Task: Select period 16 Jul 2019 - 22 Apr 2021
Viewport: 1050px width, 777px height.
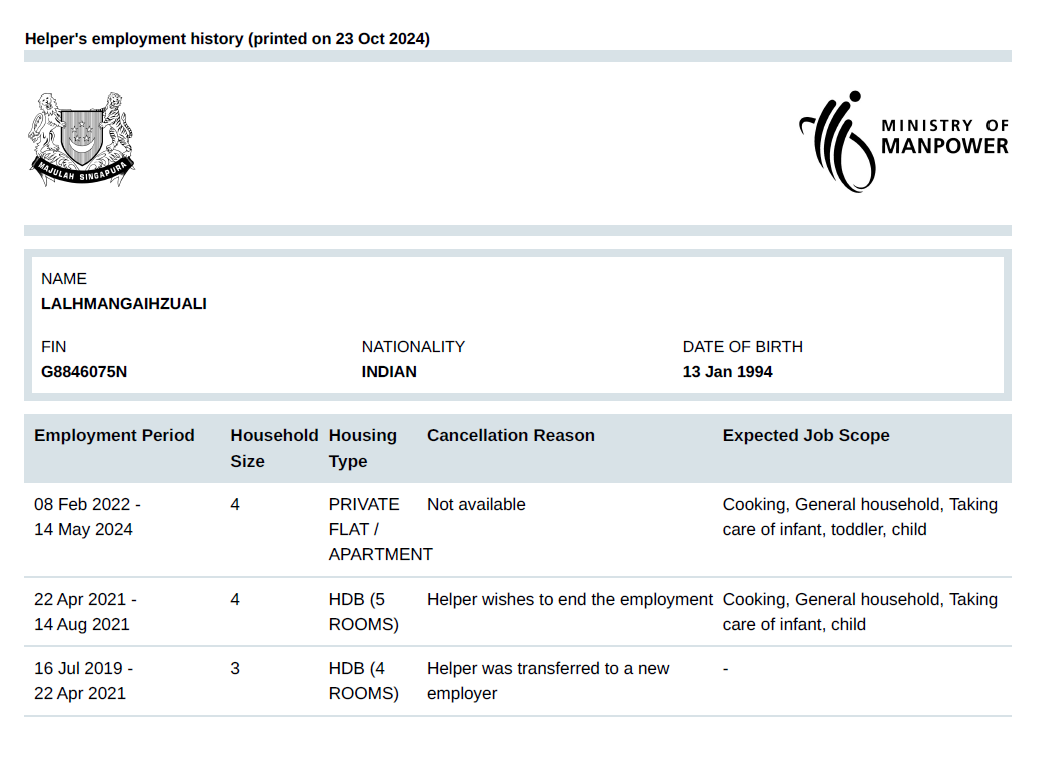Action: click(x=84, y=681)
